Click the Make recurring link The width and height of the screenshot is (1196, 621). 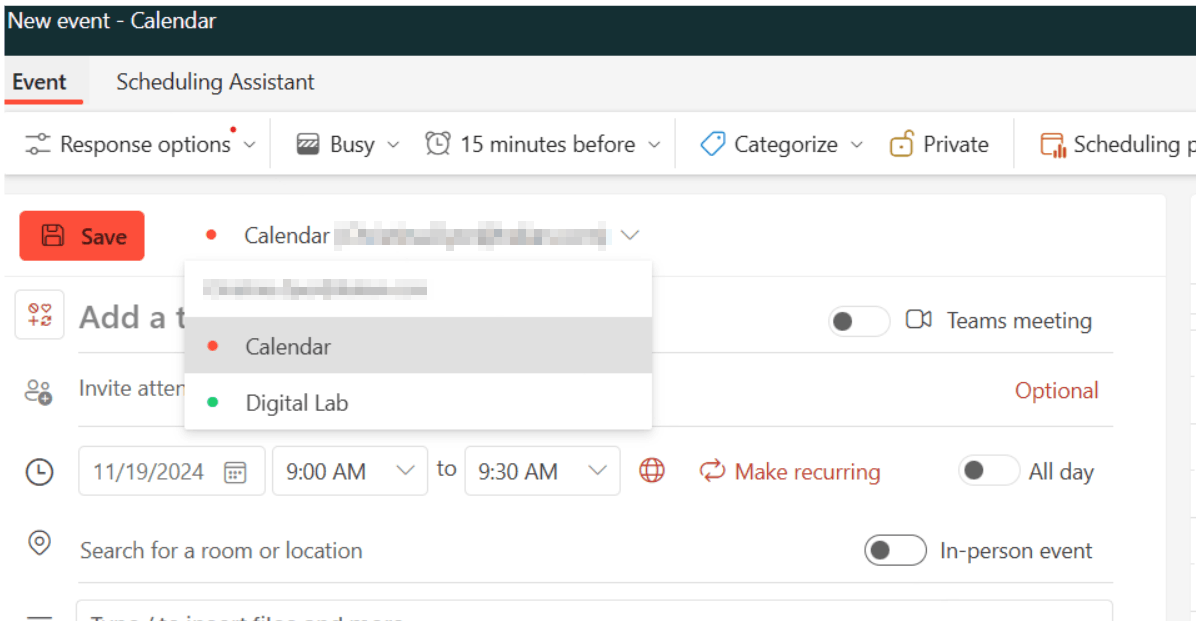[790, 470]
